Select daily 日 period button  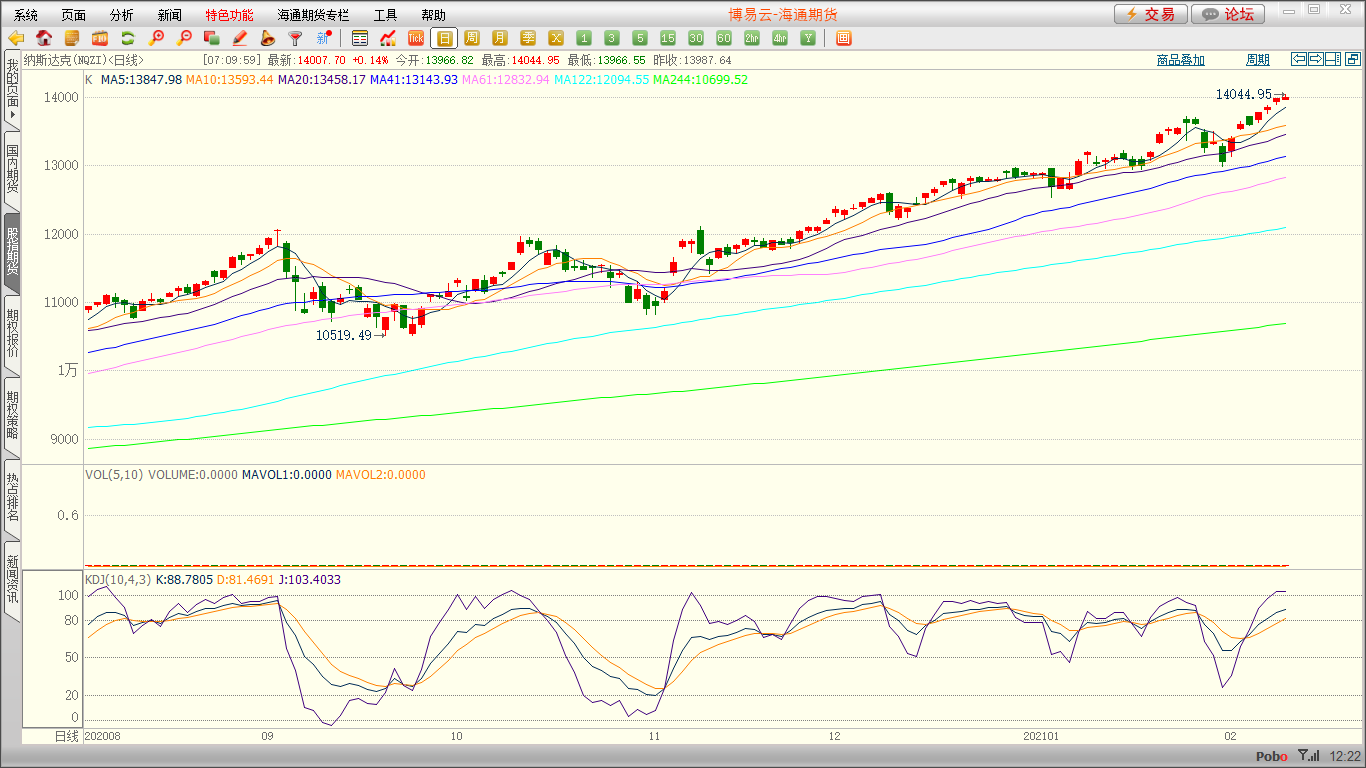[444, 38]
